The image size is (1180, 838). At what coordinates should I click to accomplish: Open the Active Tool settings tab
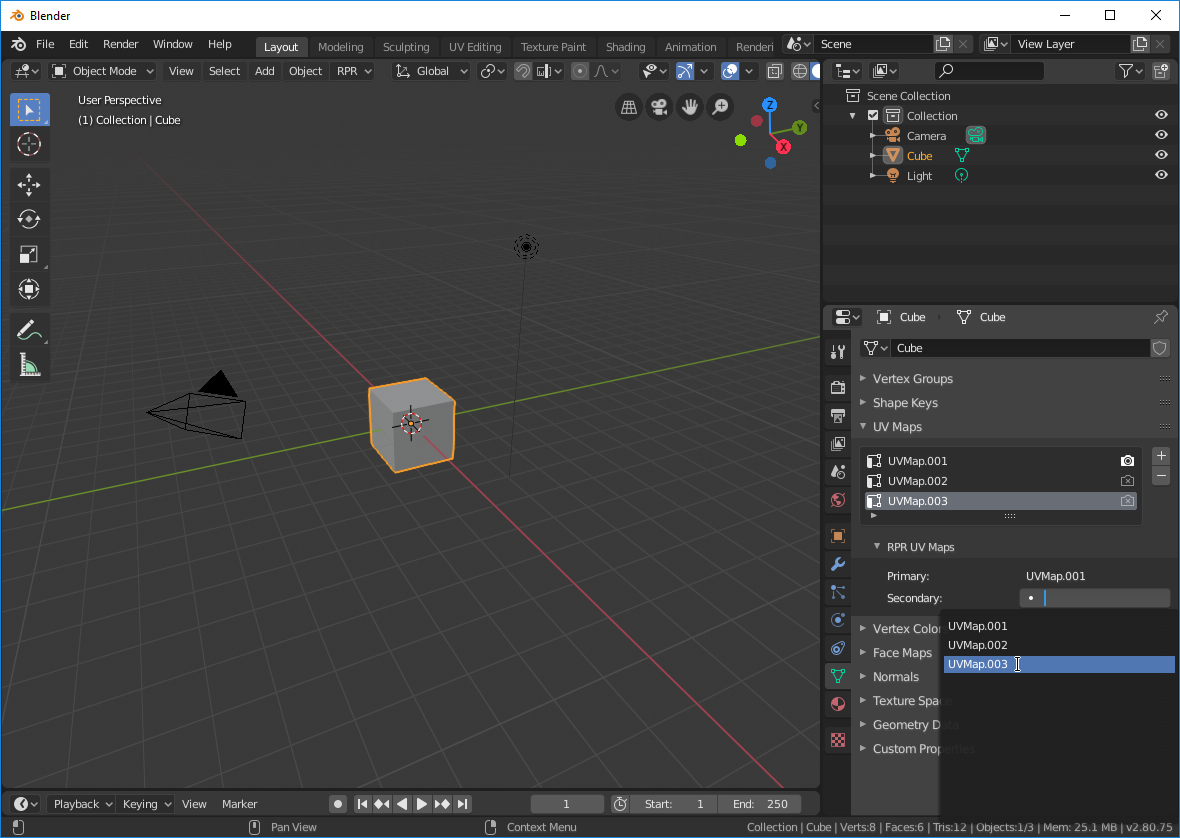pos(838,351)
